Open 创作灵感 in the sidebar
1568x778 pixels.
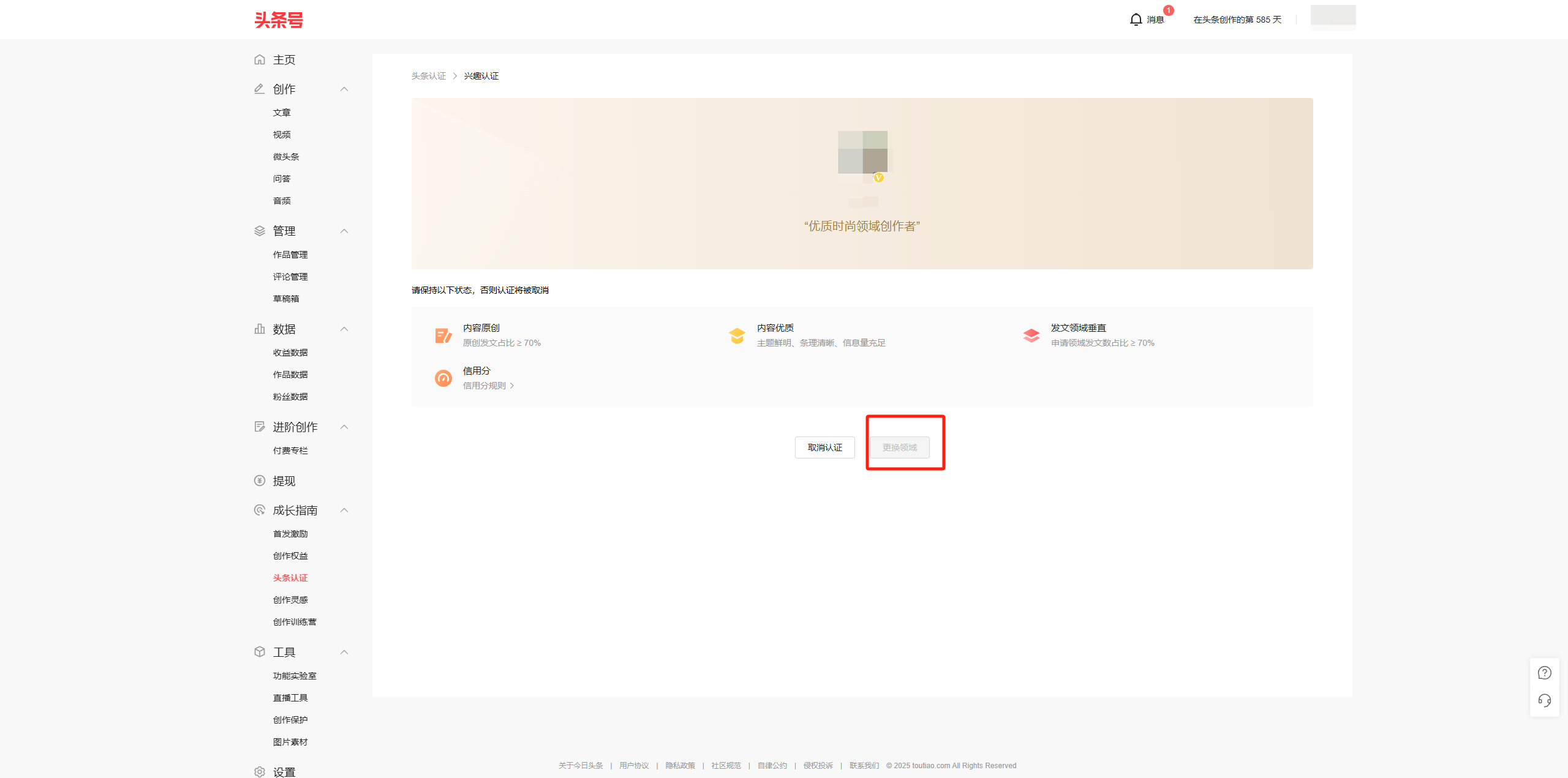[x=290, y=600]
